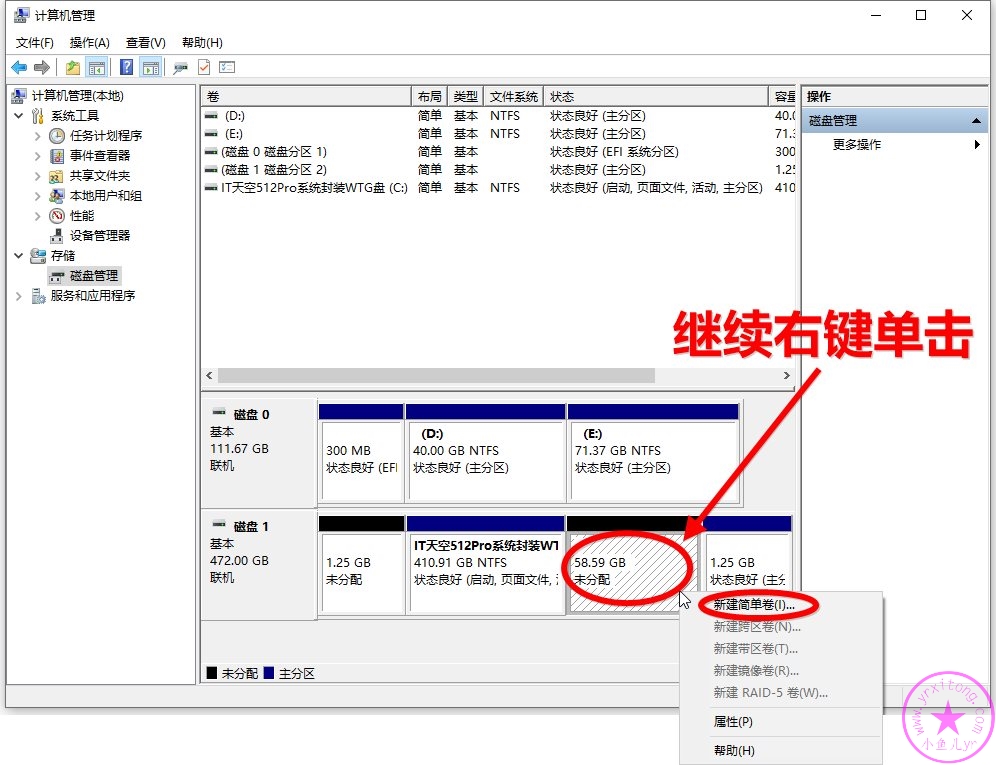This screenshot has height=765, width=996.
Task: Expand the 服务和应用程序 node chevron
Action: 18,295
